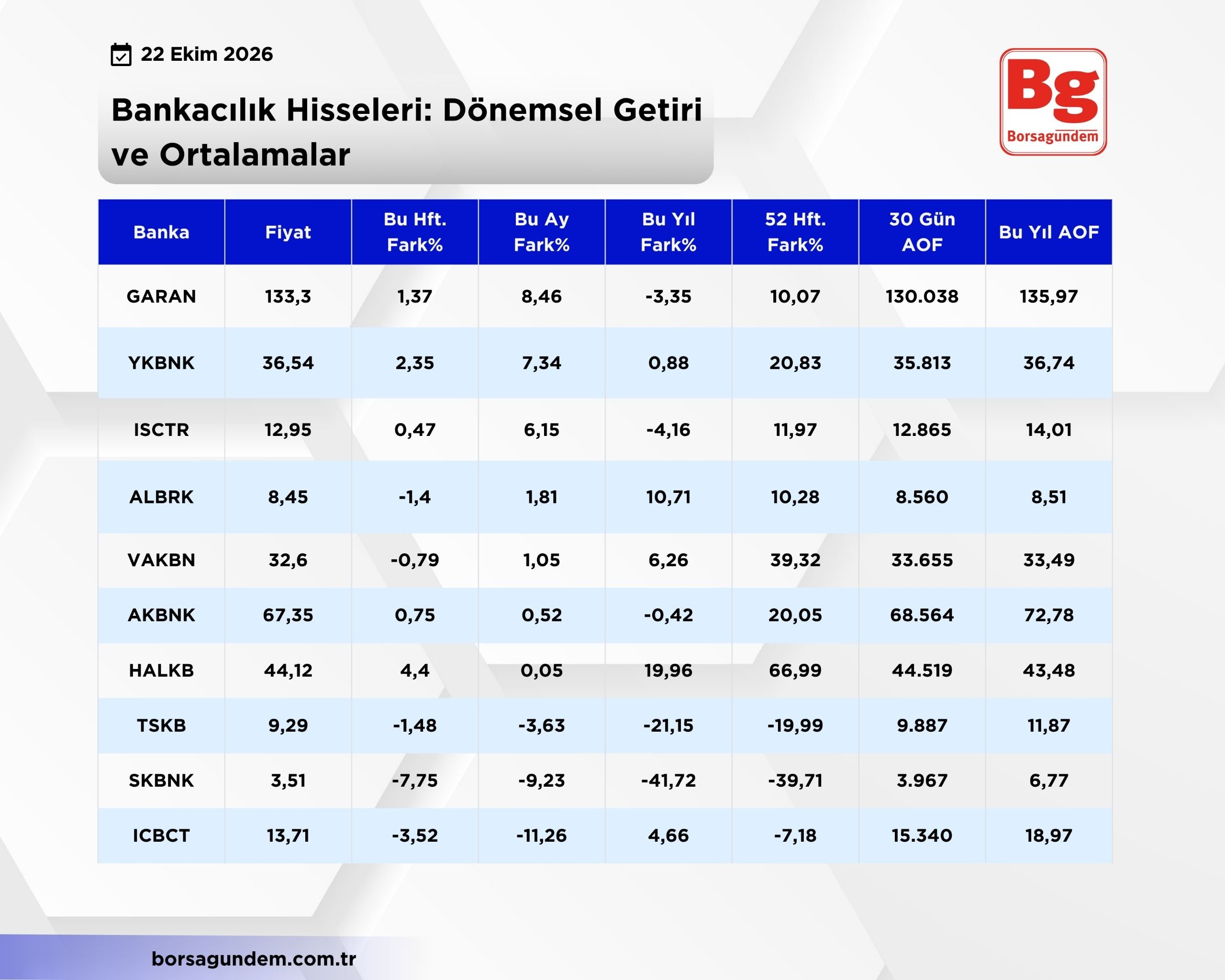
Task: Open the borsagundem.com.tr footer link
Action: coord(254,958)
